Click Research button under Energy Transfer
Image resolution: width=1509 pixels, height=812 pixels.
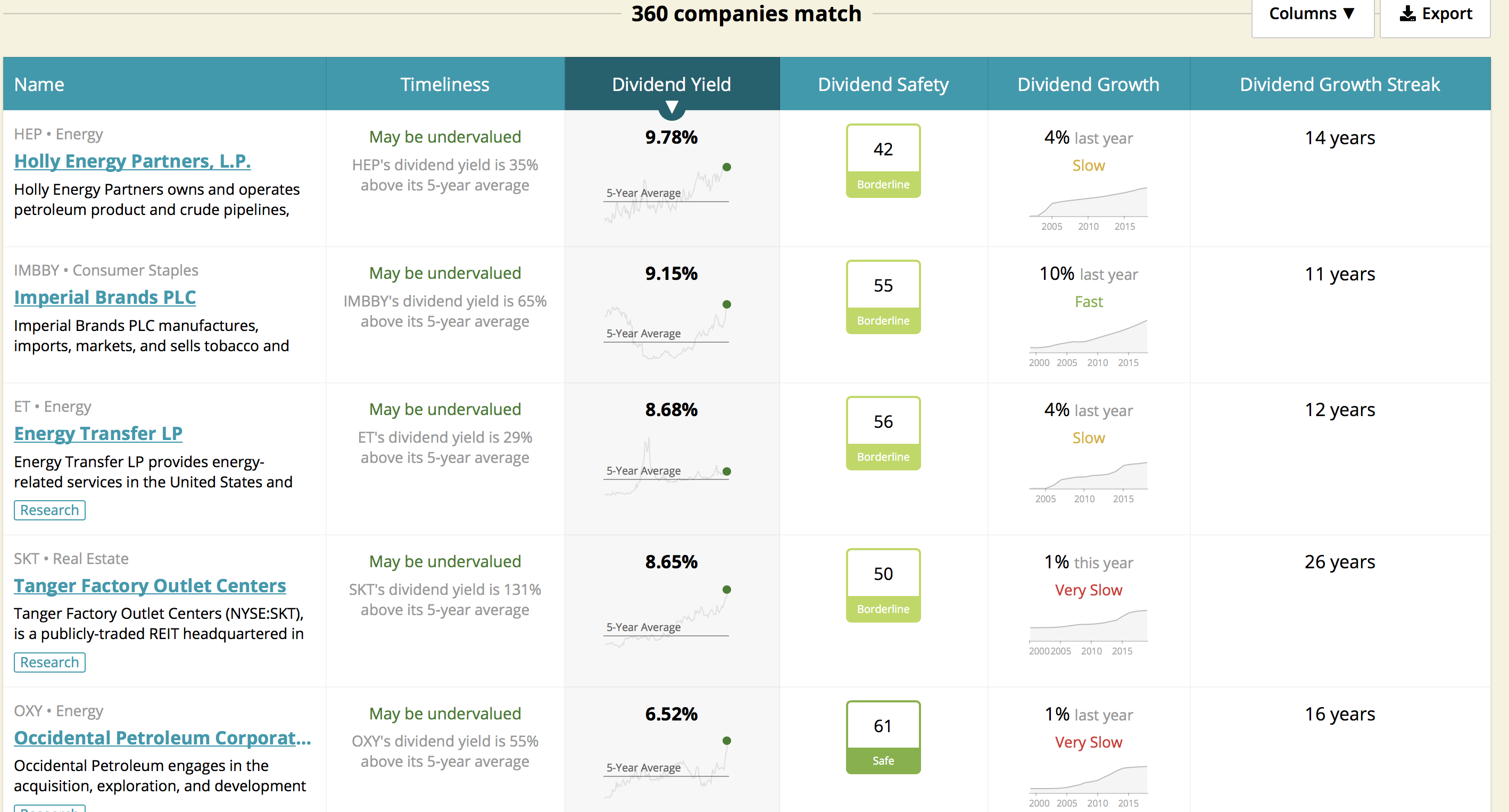pos(50,510)
